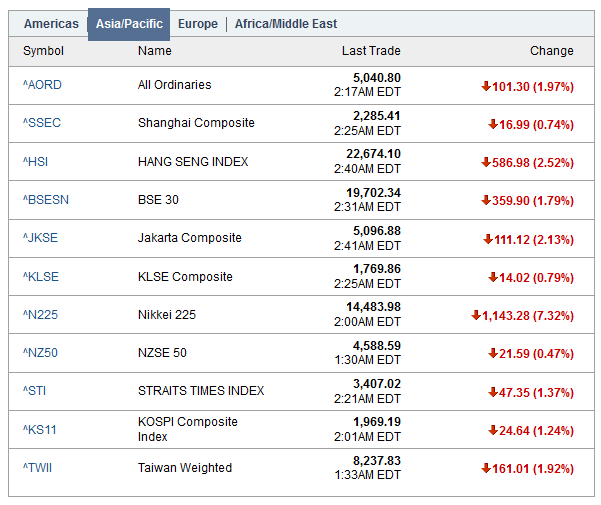Click the Last Trade column header
The image size is (601, 505).
click(370, 51)
